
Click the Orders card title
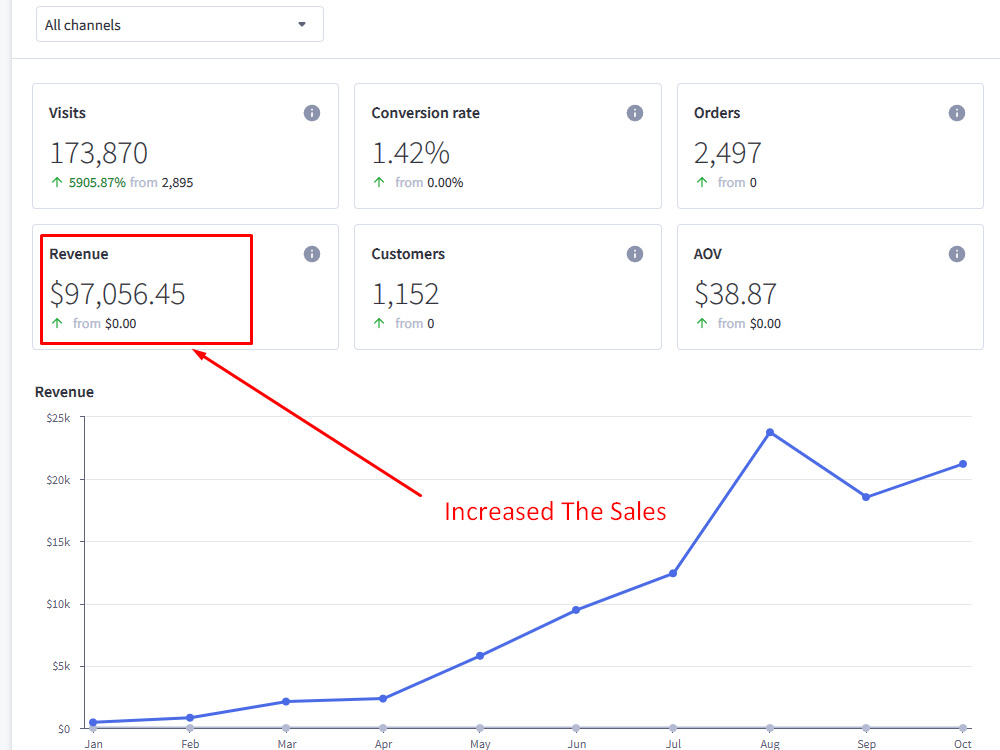[717, 113]
